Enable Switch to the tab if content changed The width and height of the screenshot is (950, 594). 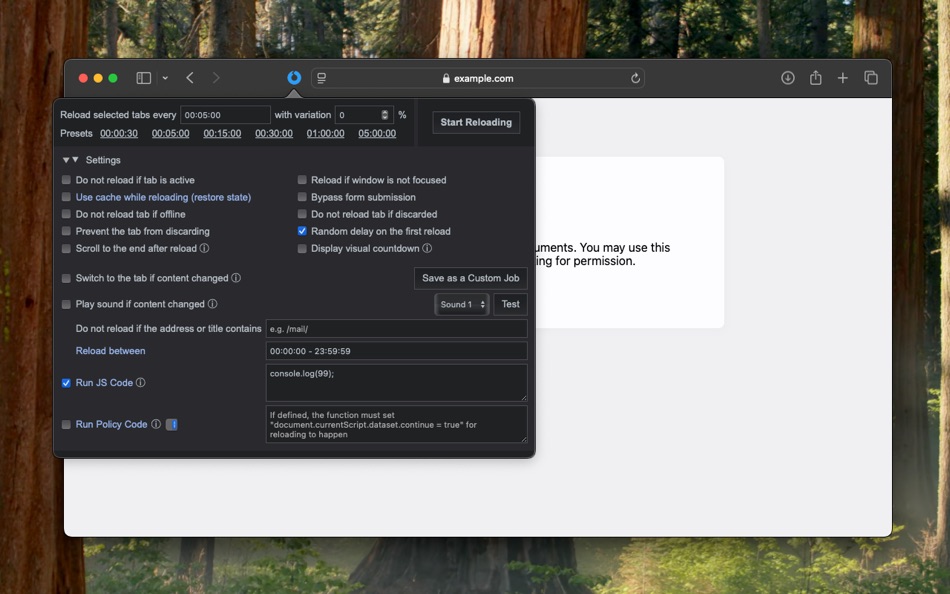click(66, 278)
